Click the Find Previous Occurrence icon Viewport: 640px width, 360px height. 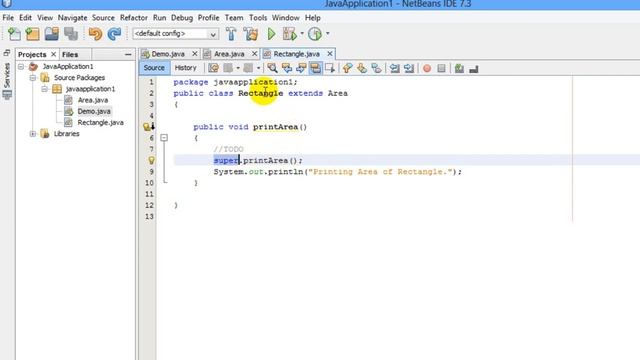click(287, 68)
